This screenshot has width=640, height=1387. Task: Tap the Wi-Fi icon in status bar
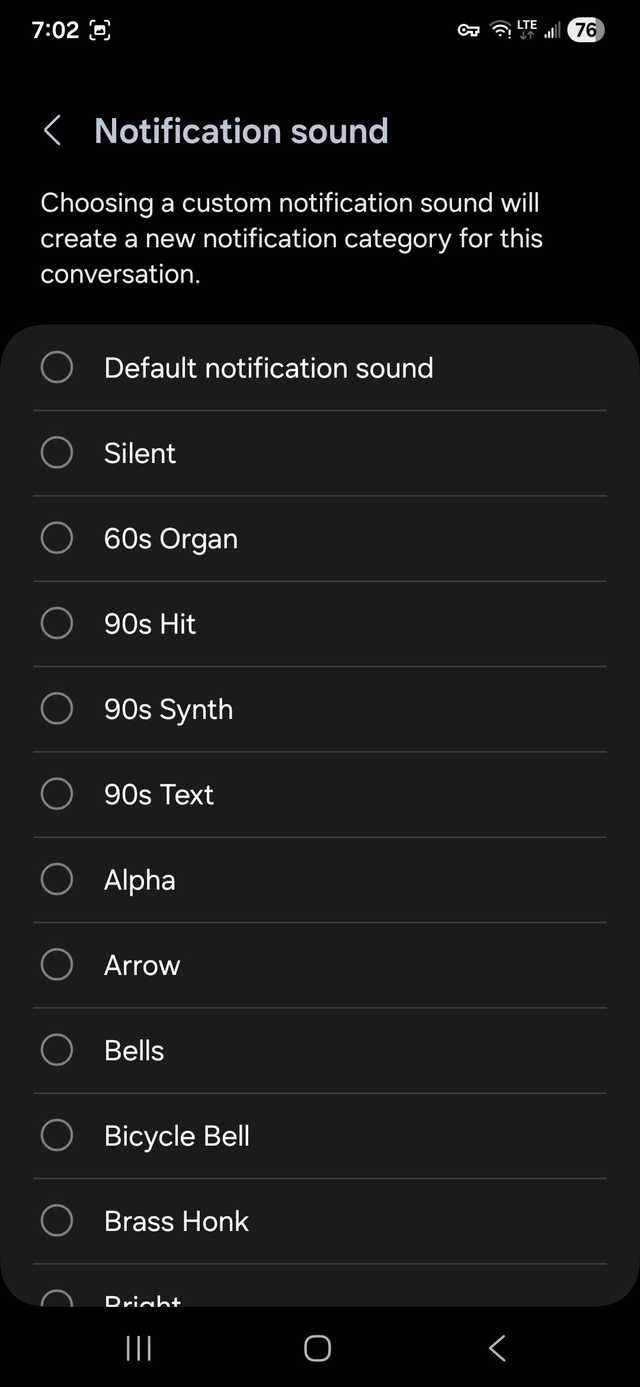(500, 30)
